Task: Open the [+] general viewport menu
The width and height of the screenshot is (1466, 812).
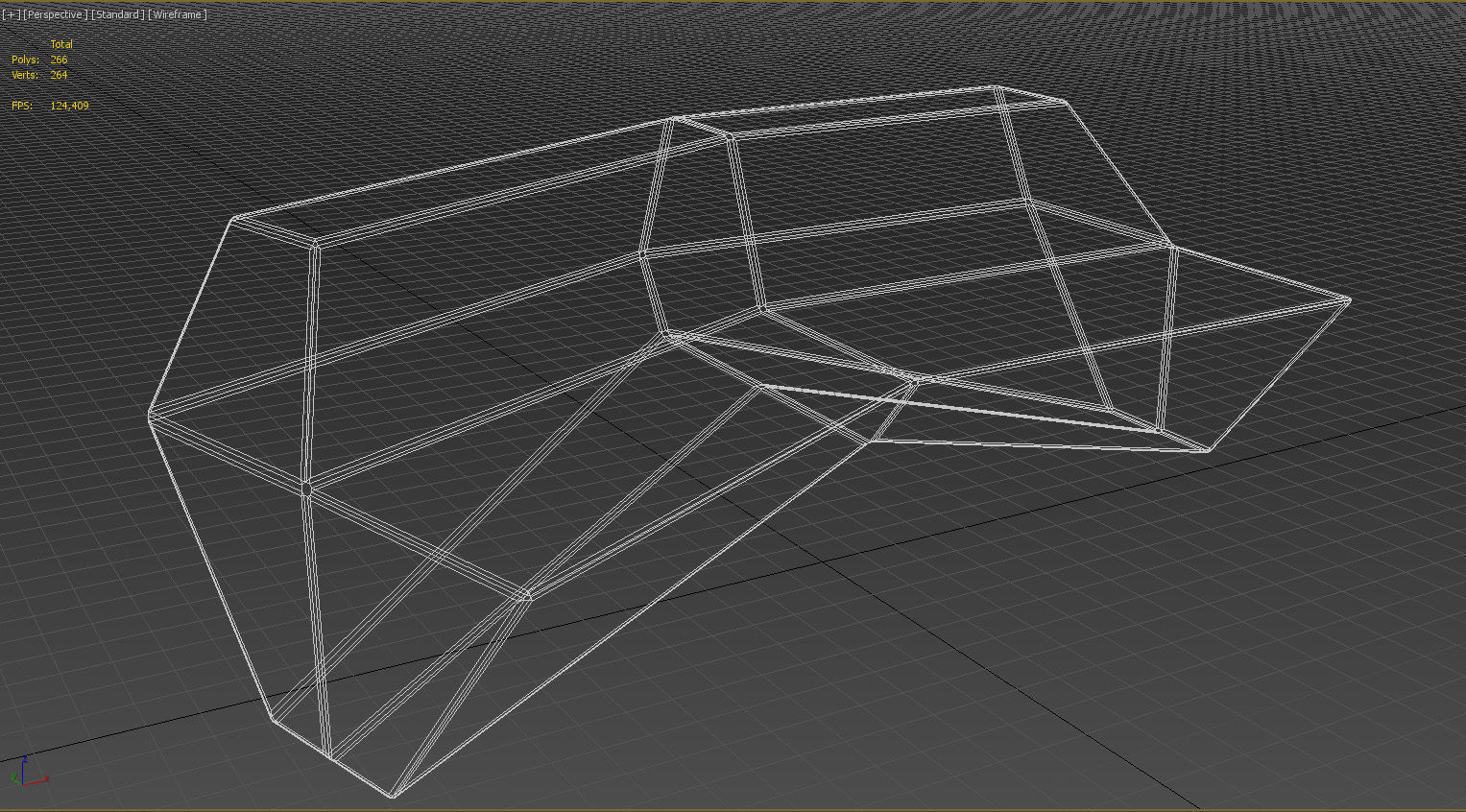Action: click(x=11, y=14)
